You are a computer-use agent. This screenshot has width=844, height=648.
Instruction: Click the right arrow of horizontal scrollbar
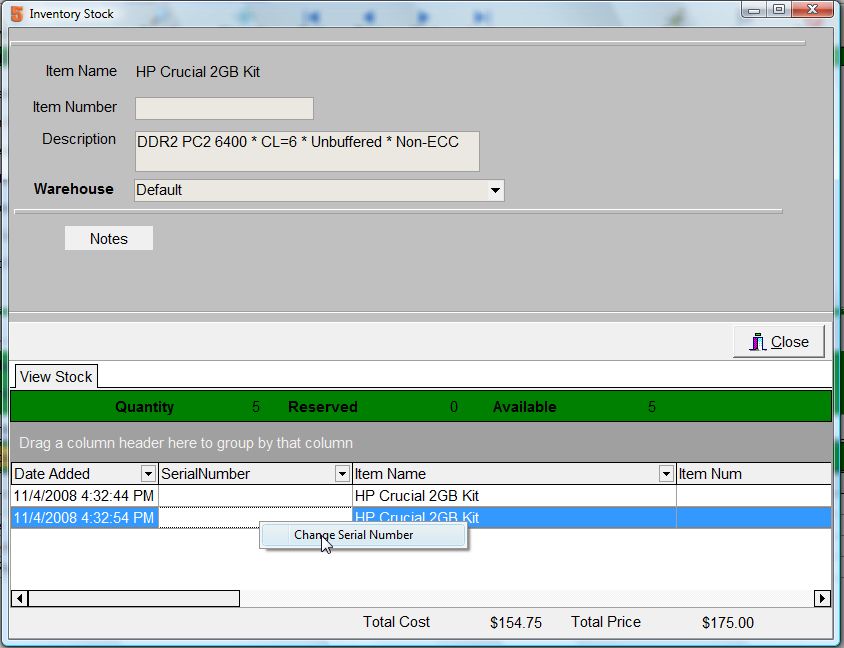point(822,598)
